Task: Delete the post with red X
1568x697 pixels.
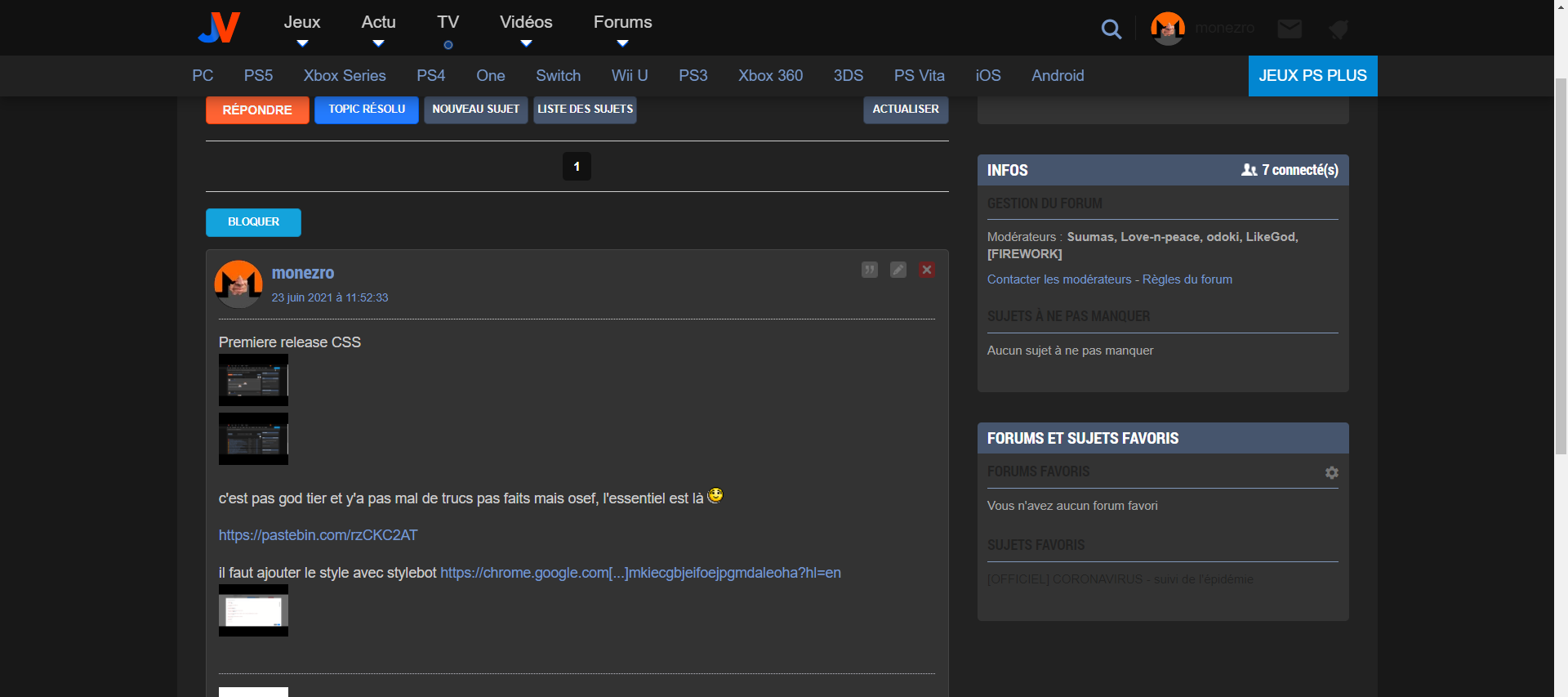Action: (927, 270)
